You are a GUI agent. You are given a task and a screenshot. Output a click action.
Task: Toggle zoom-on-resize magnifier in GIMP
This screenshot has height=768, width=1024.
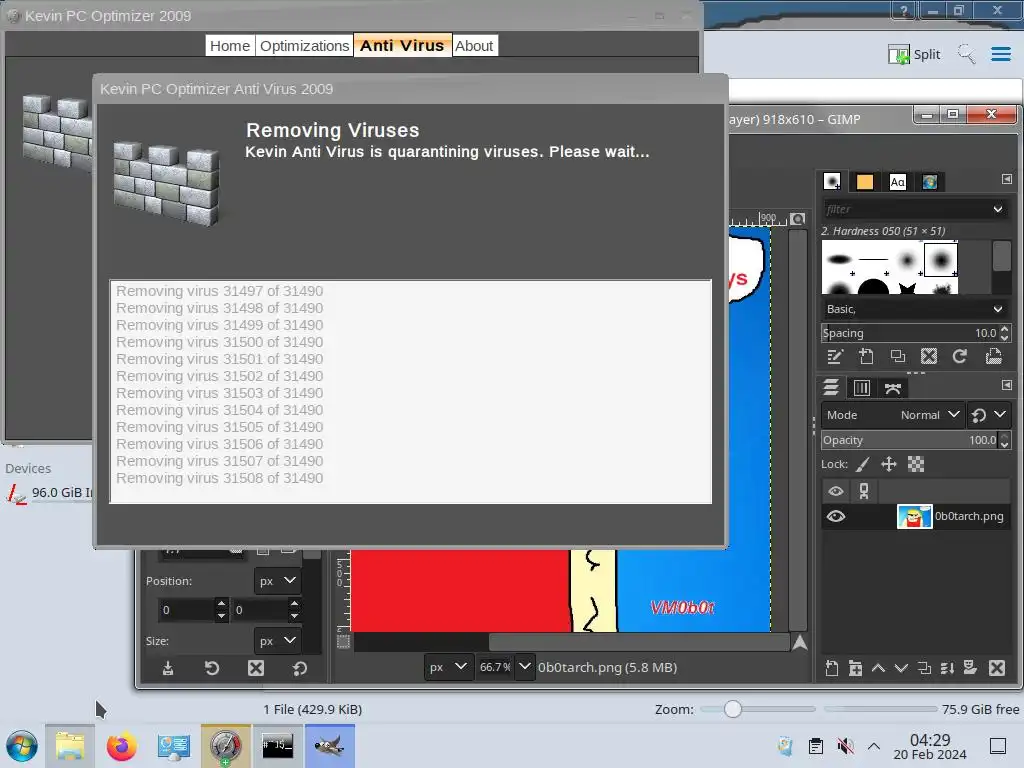[x=797, y=219]
